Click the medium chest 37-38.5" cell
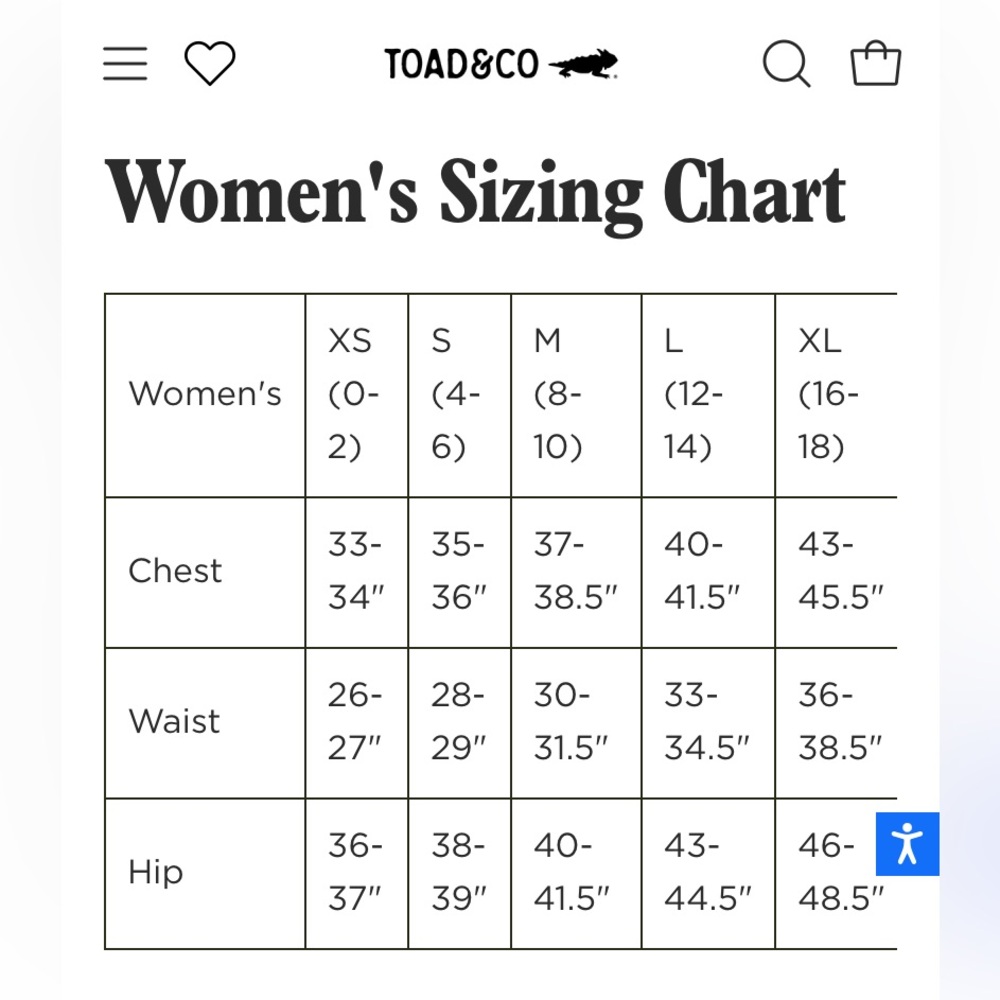Viewport: 1000px width, 1000px height. [576, 572]
